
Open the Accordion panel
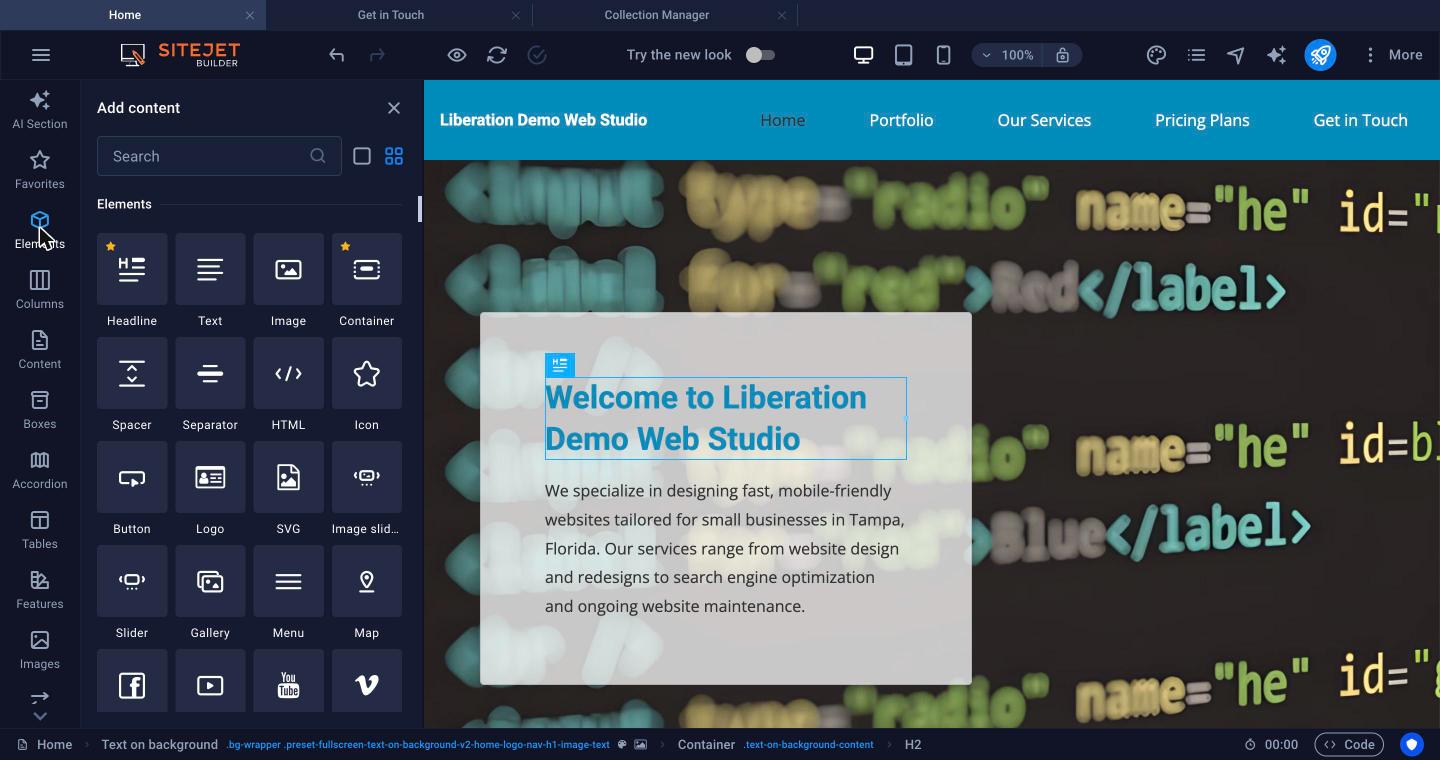pos(40,470)
